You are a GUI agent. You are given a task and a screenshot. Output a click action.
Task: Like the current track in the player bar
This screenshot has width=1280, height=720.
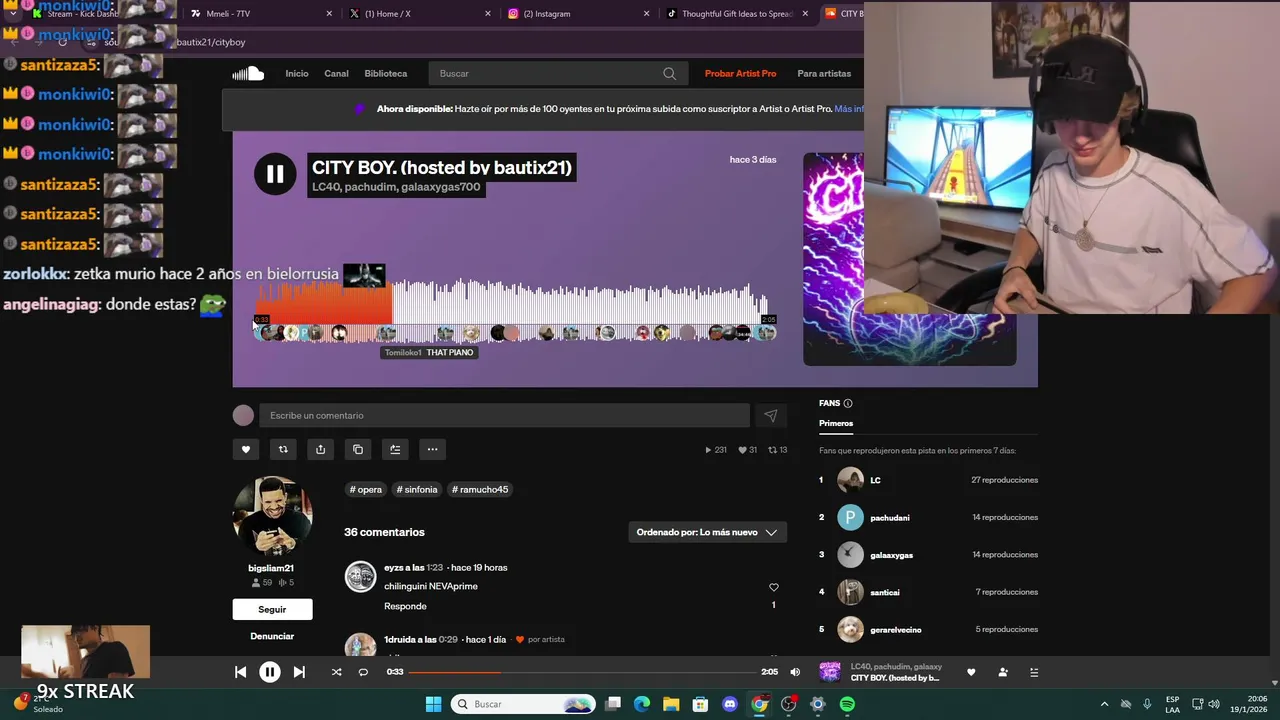click(971, 672)
